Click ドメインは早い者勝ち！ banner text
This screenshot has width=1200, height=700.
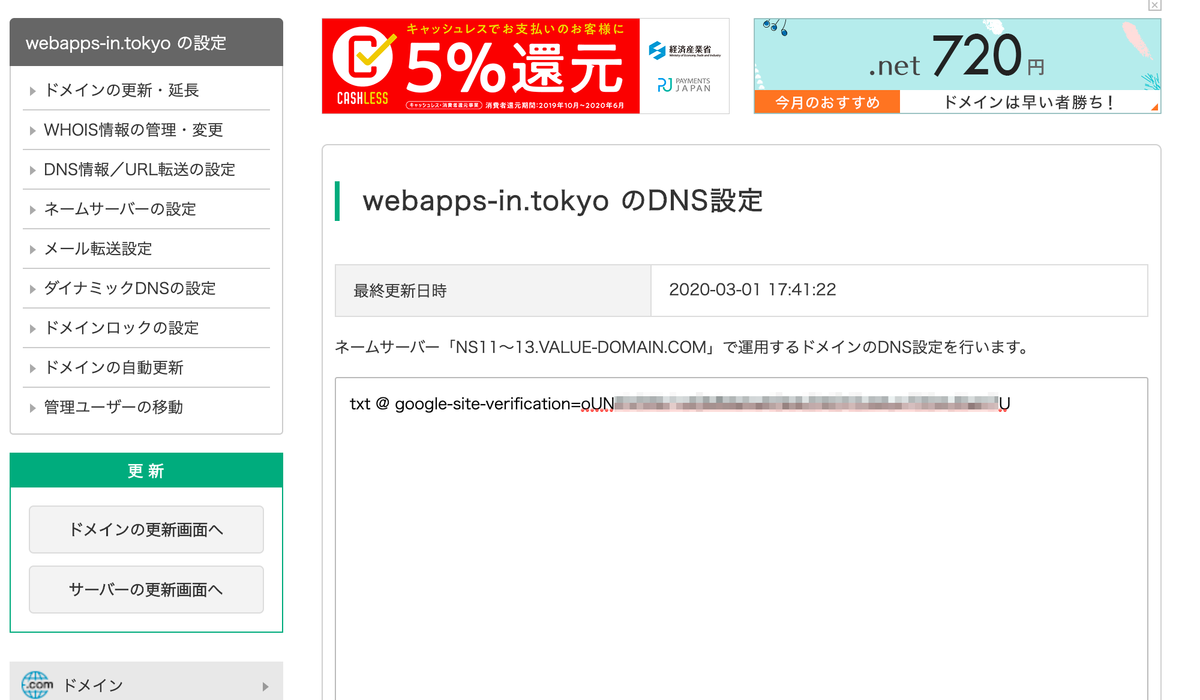1029,102
